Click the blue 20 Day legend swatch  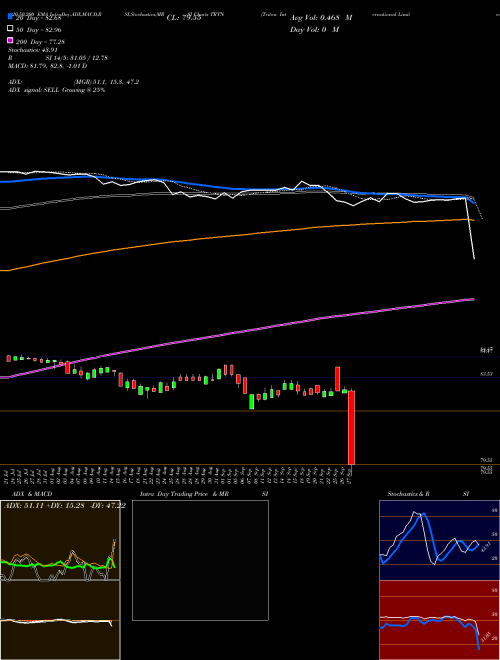pos(10,17)
